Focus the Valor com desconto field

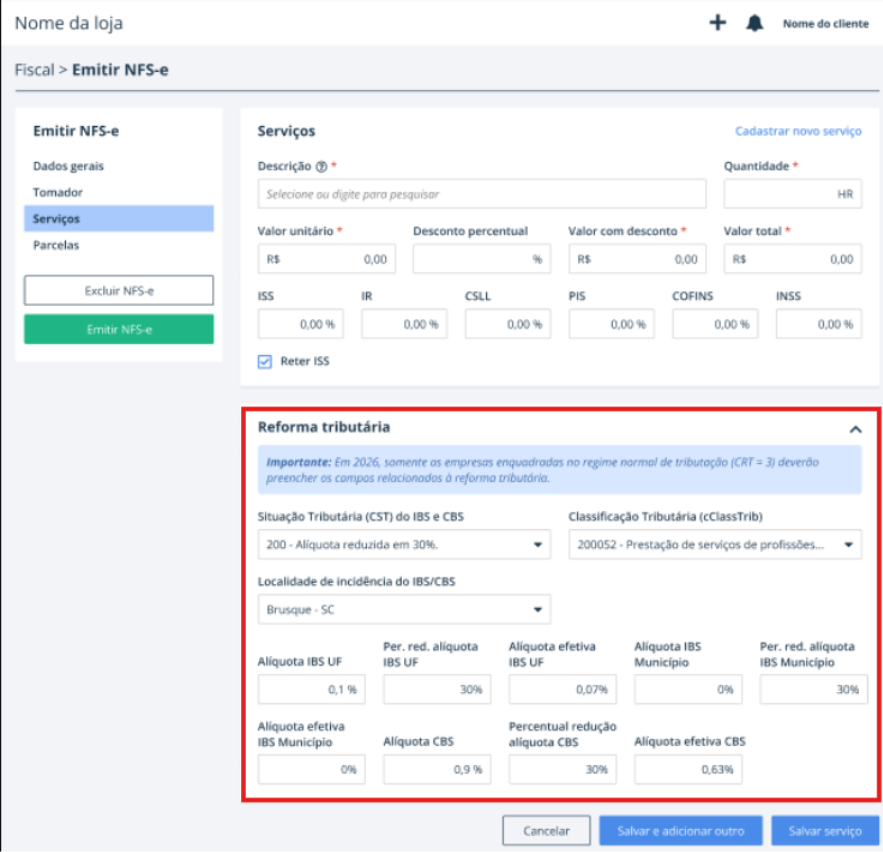[x=637, y=259]
